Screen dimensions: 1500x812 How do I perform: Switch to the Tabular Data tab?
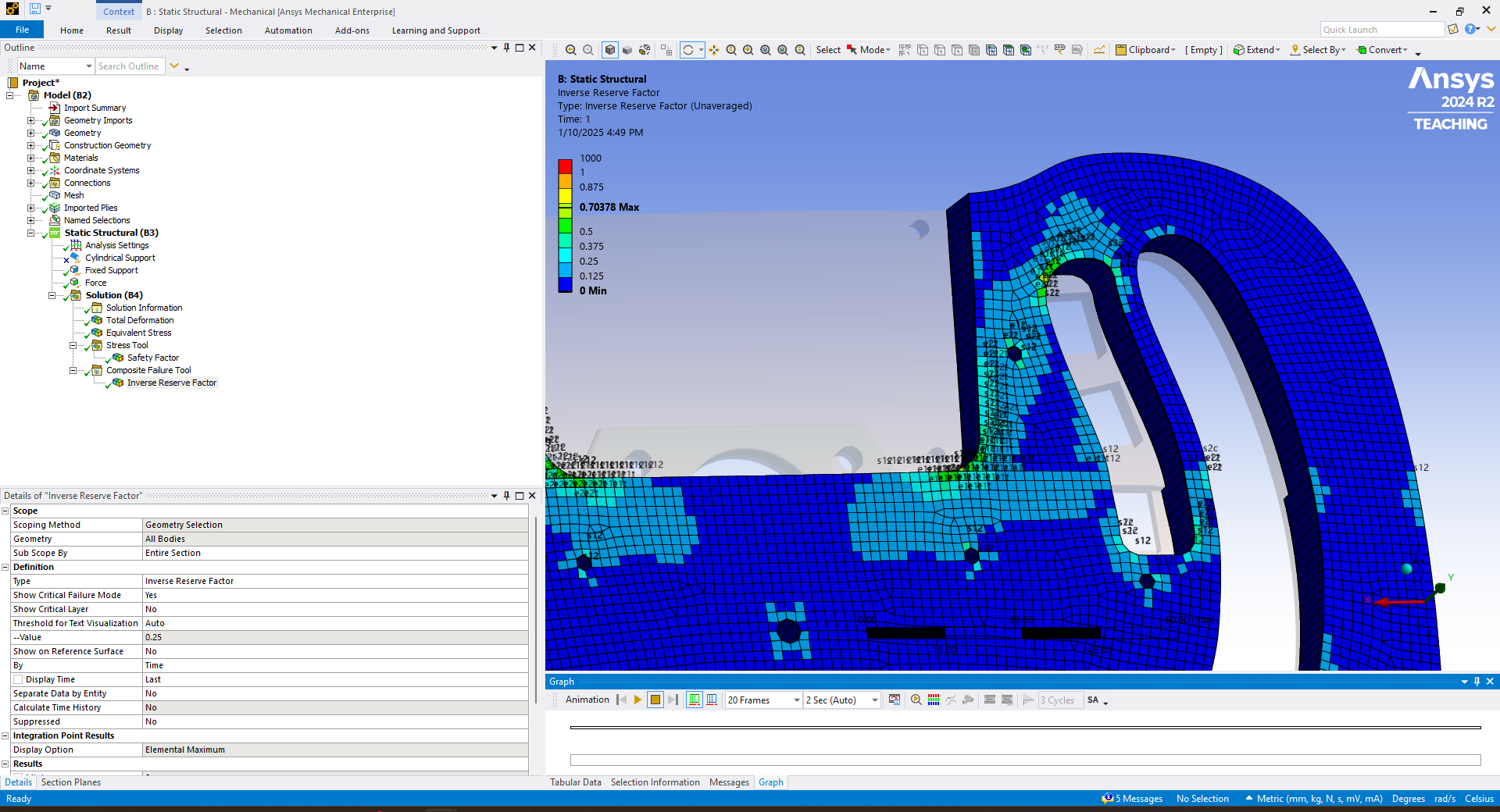575,782
